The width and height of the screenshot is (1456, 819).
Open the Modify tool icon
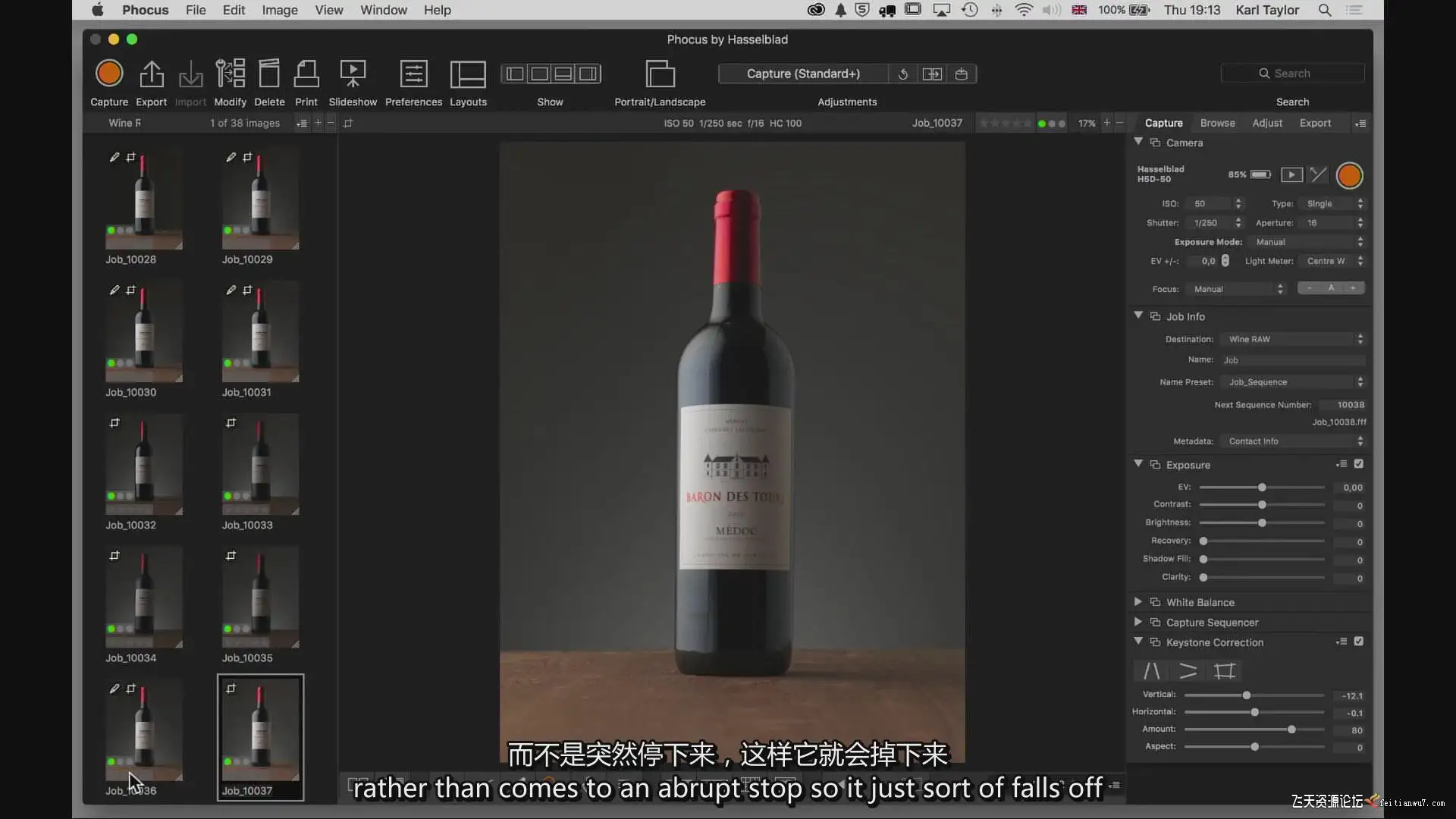pyautogui.click(x=230, y=74)
